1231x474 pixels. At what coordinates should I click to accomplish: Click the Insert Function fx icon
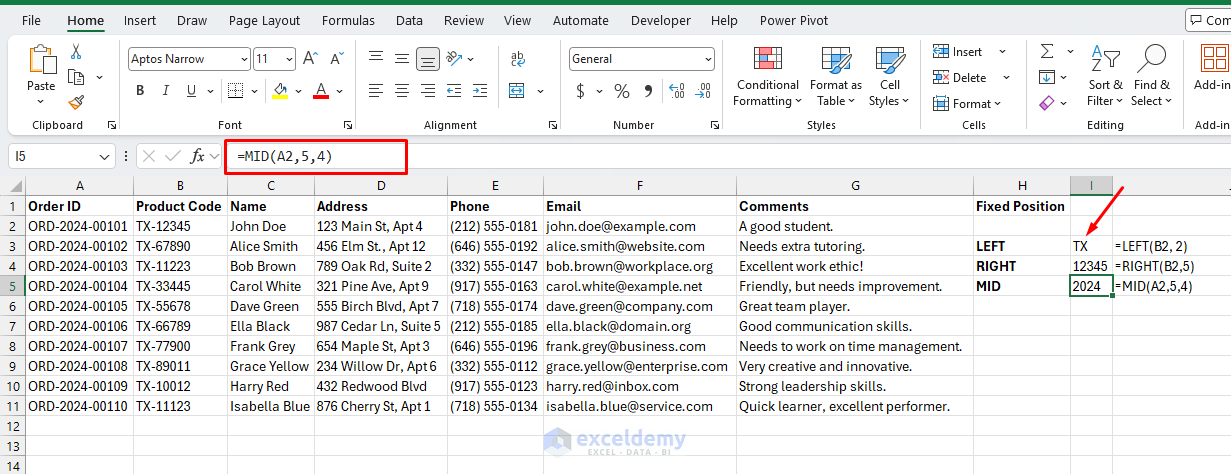click(x=198, y=156)
